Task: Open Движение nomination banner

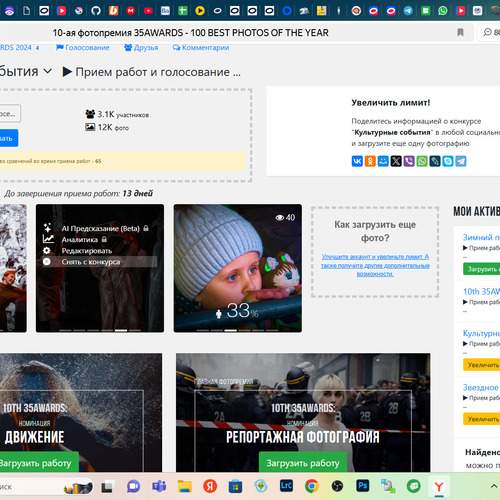Action: 81,413
